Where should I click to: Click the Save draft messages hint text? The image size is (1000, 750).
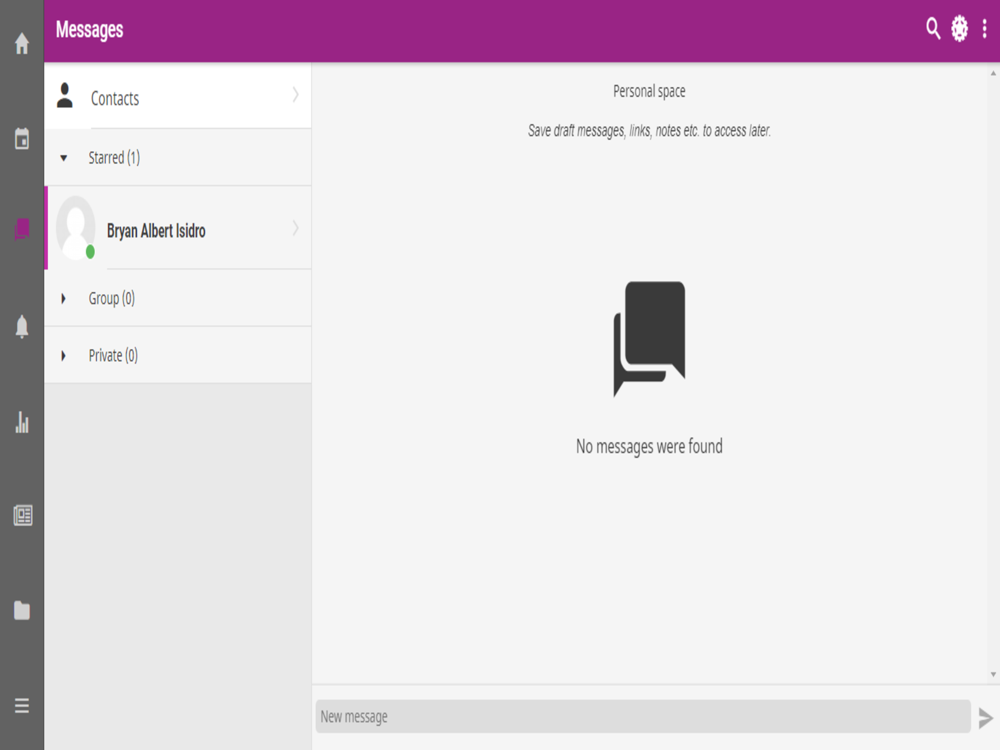[649, 131]
